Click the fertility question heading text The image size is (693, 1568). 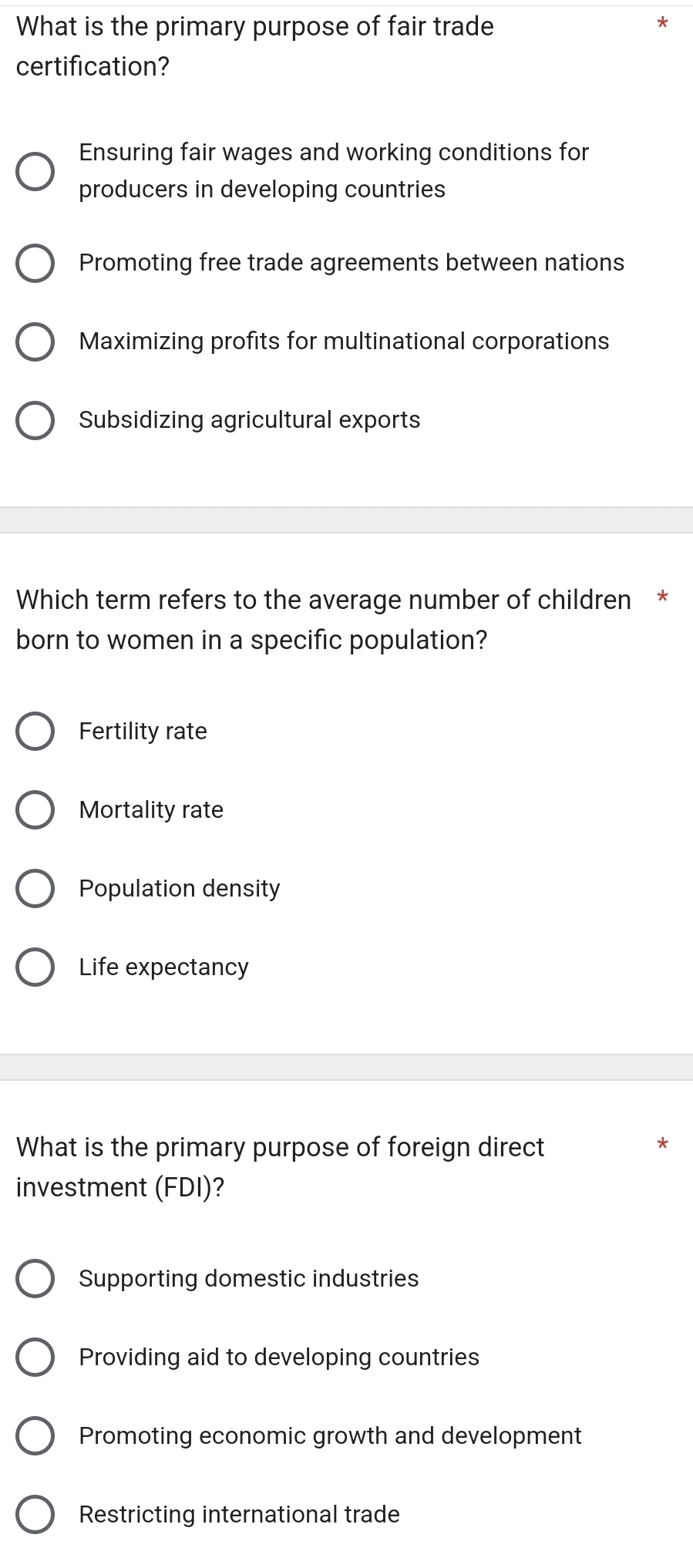[324, 620]
